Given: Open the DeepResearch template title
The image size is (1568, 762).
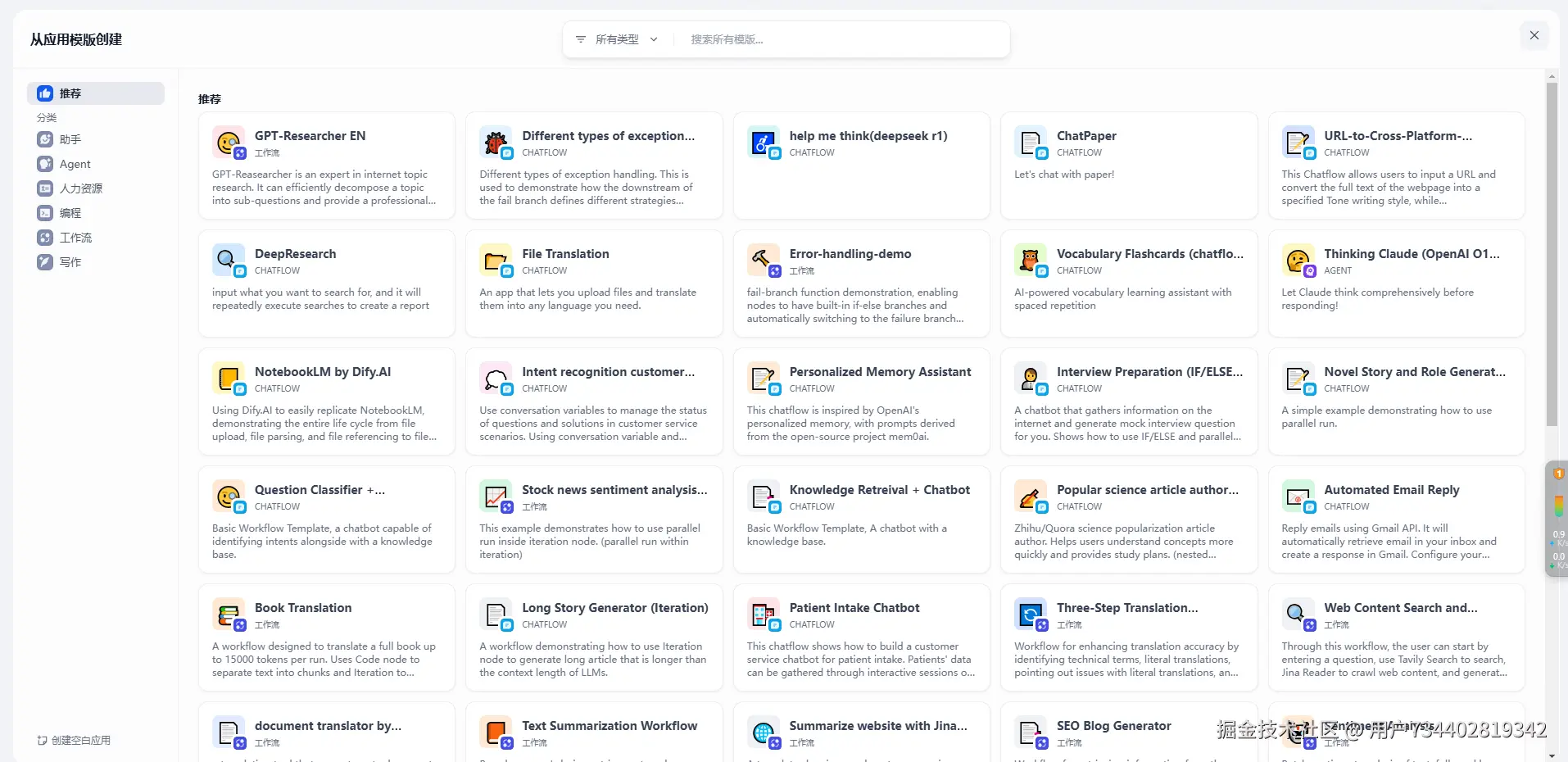Looking at the screenshot, I should [295, 254].
